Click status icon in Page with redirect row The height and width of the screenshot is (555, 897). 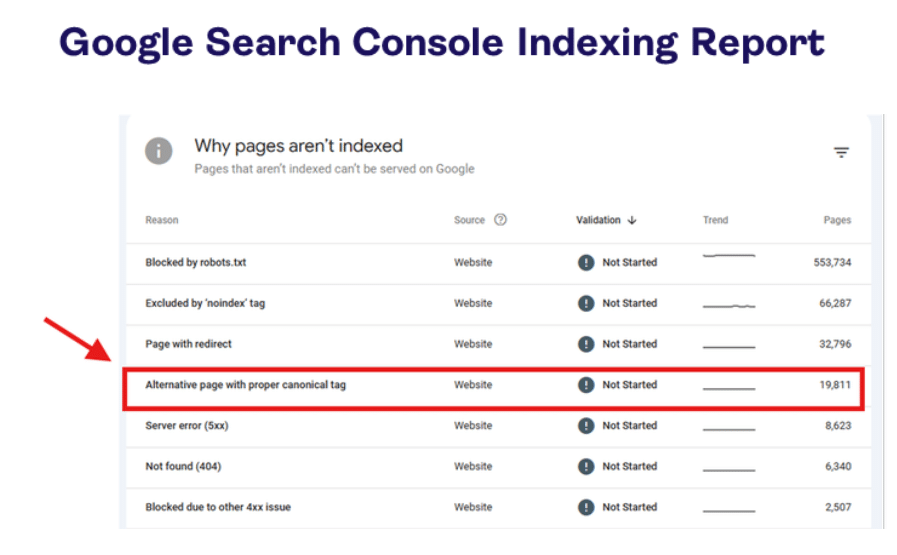point(586,344)
